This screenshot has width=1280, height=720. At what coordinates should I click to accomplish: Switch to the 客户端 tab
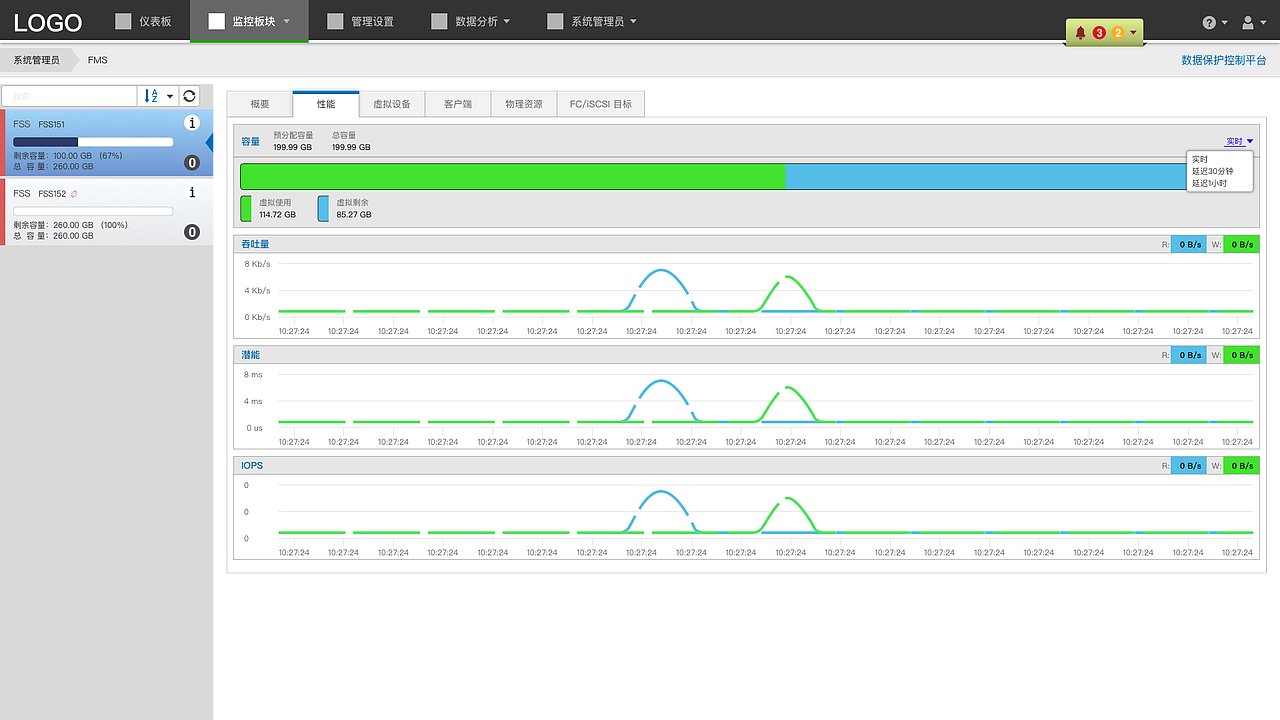tap(458, 104)
